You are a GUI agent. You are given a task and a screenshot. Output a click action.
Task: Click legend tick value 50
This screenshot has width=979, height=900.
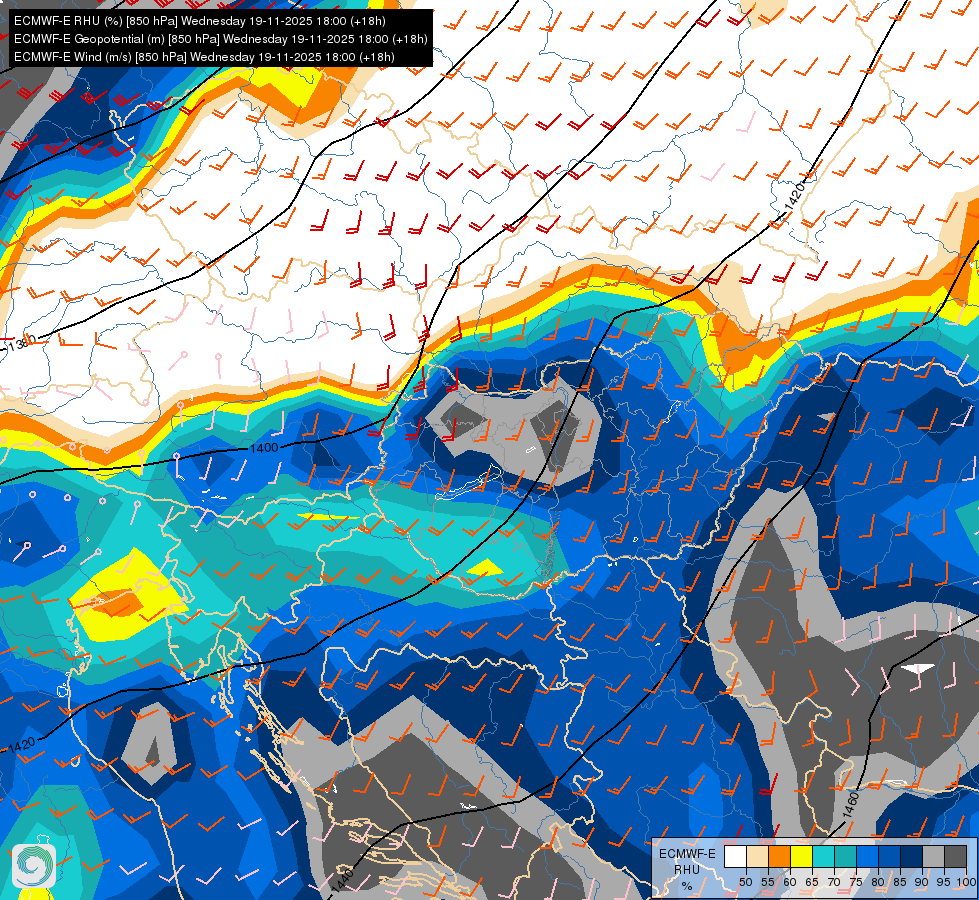coord(745,882)
